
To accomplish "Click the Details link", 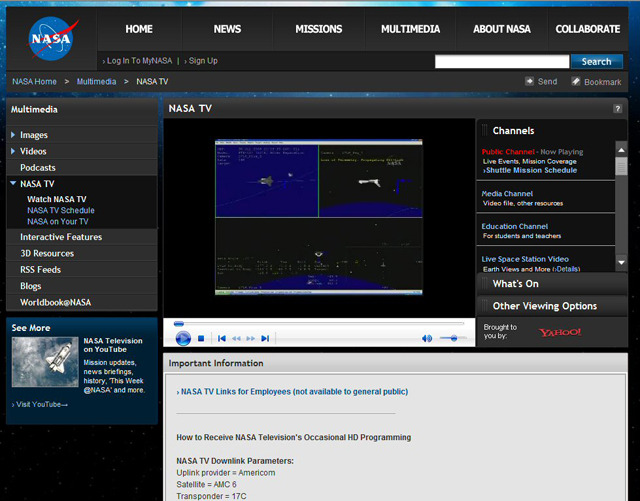I will [566, 269].
